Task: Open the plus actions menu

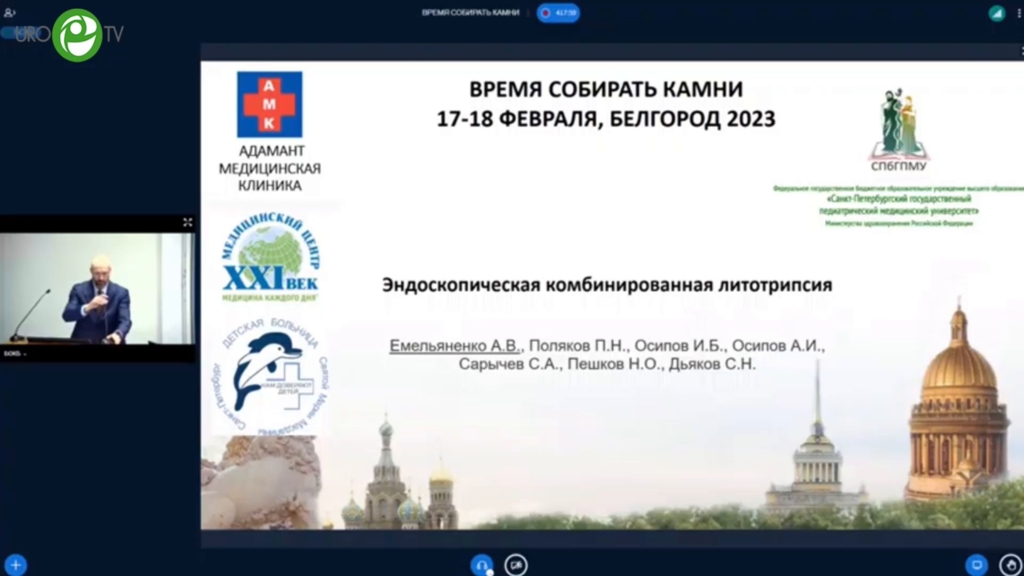Action: click(15, 565)
